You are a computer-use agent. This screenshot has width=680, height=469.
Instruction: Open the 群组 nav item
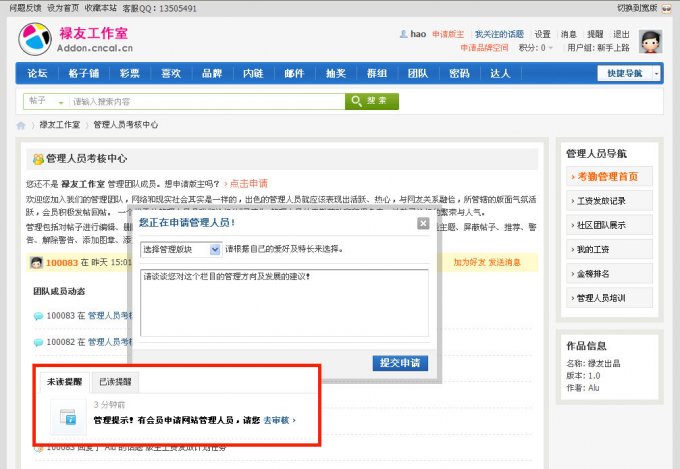coord(377,73)
